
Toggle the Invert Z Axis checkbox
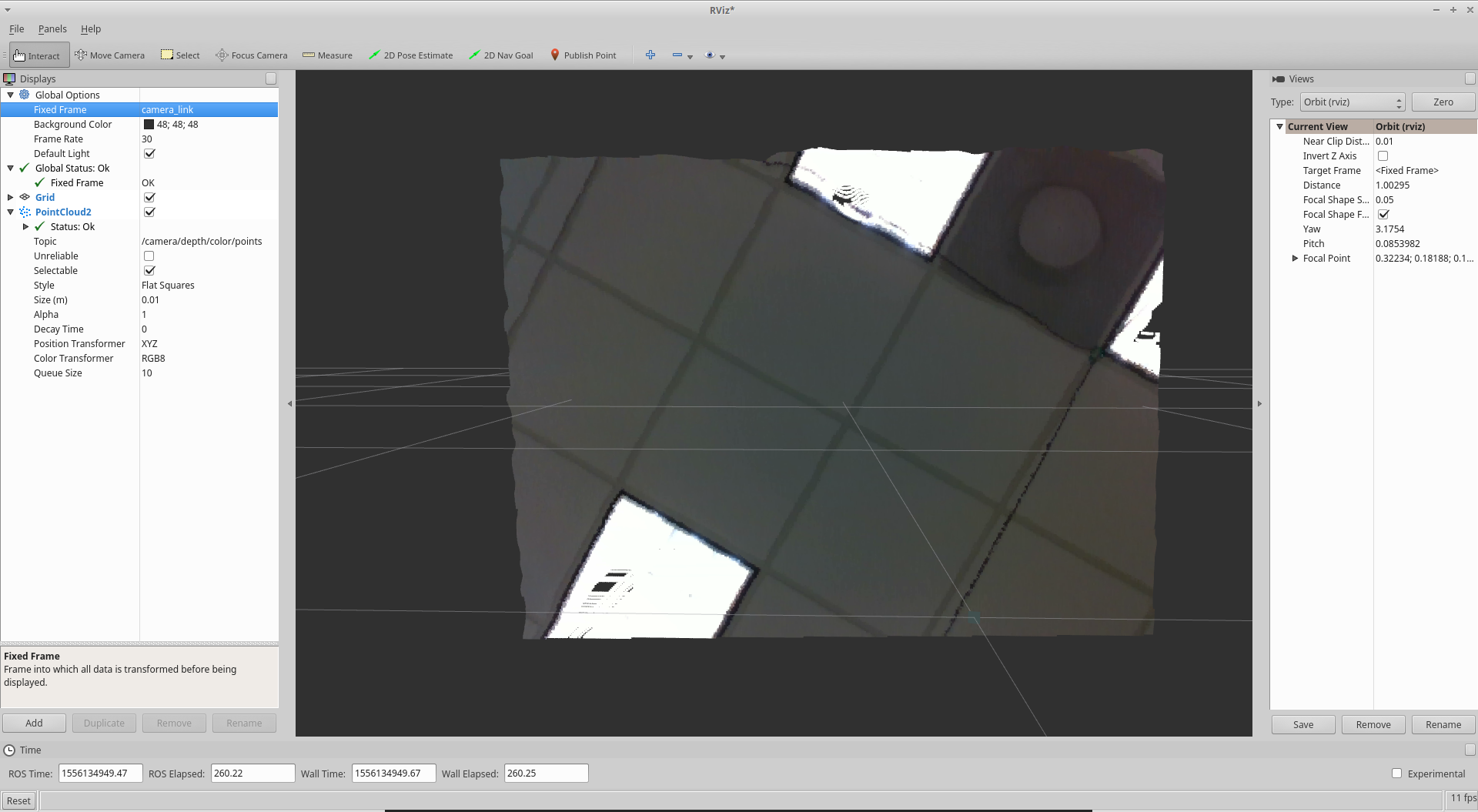1383,155
